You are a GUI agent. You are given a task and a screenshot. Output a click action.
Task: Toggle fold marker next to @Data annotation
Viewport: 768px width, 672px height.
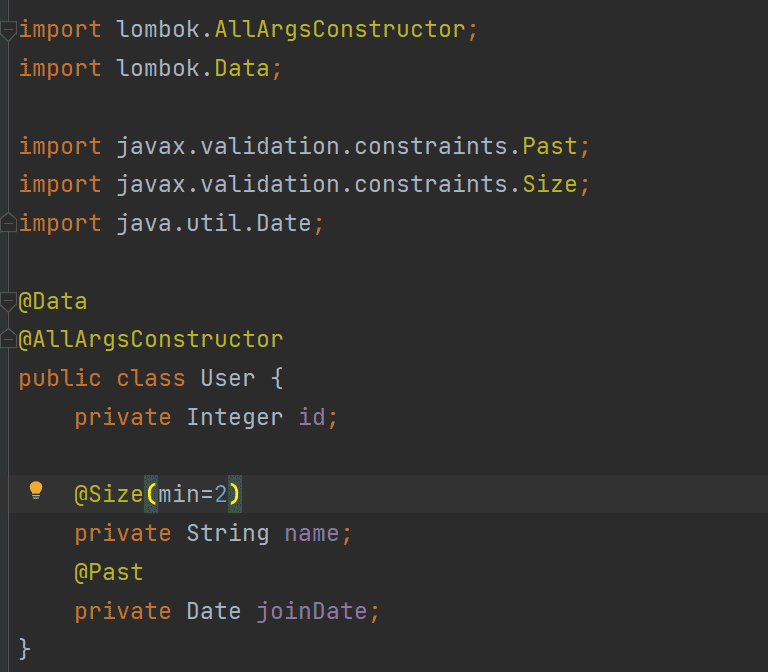click(8, 301)
